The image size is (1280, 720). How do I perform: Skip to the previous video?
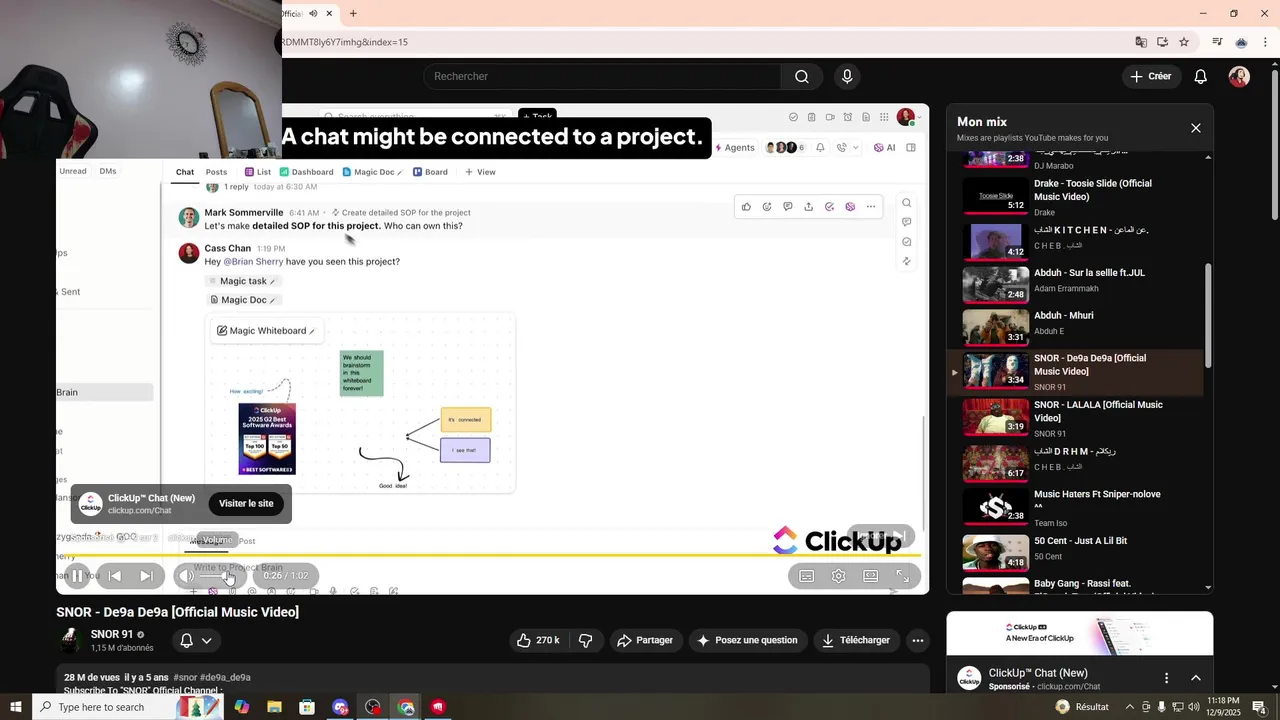tap(114, 576)
